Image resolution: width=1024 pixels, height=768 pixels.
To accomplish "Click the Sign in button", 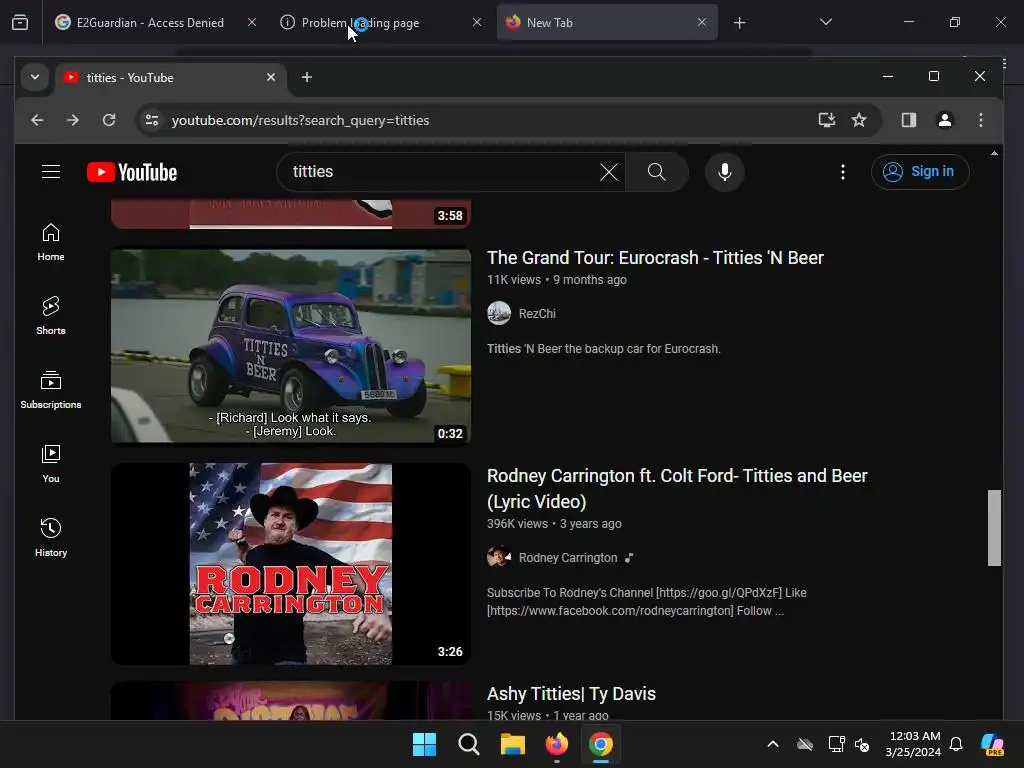I will tap(920, 172).
